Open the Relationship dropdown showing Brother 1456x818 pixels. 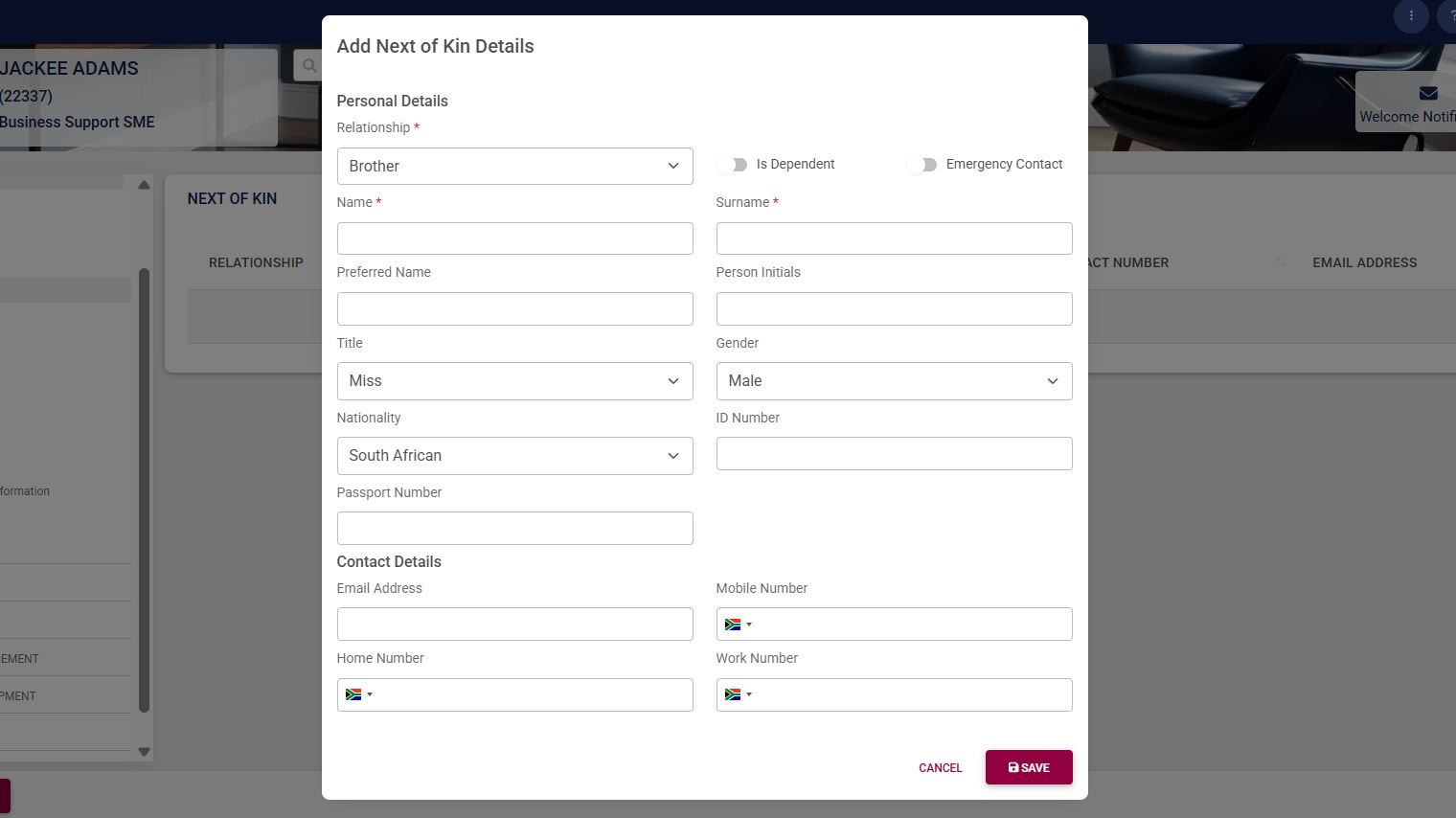pyautogui.click(x=514, y=166)
